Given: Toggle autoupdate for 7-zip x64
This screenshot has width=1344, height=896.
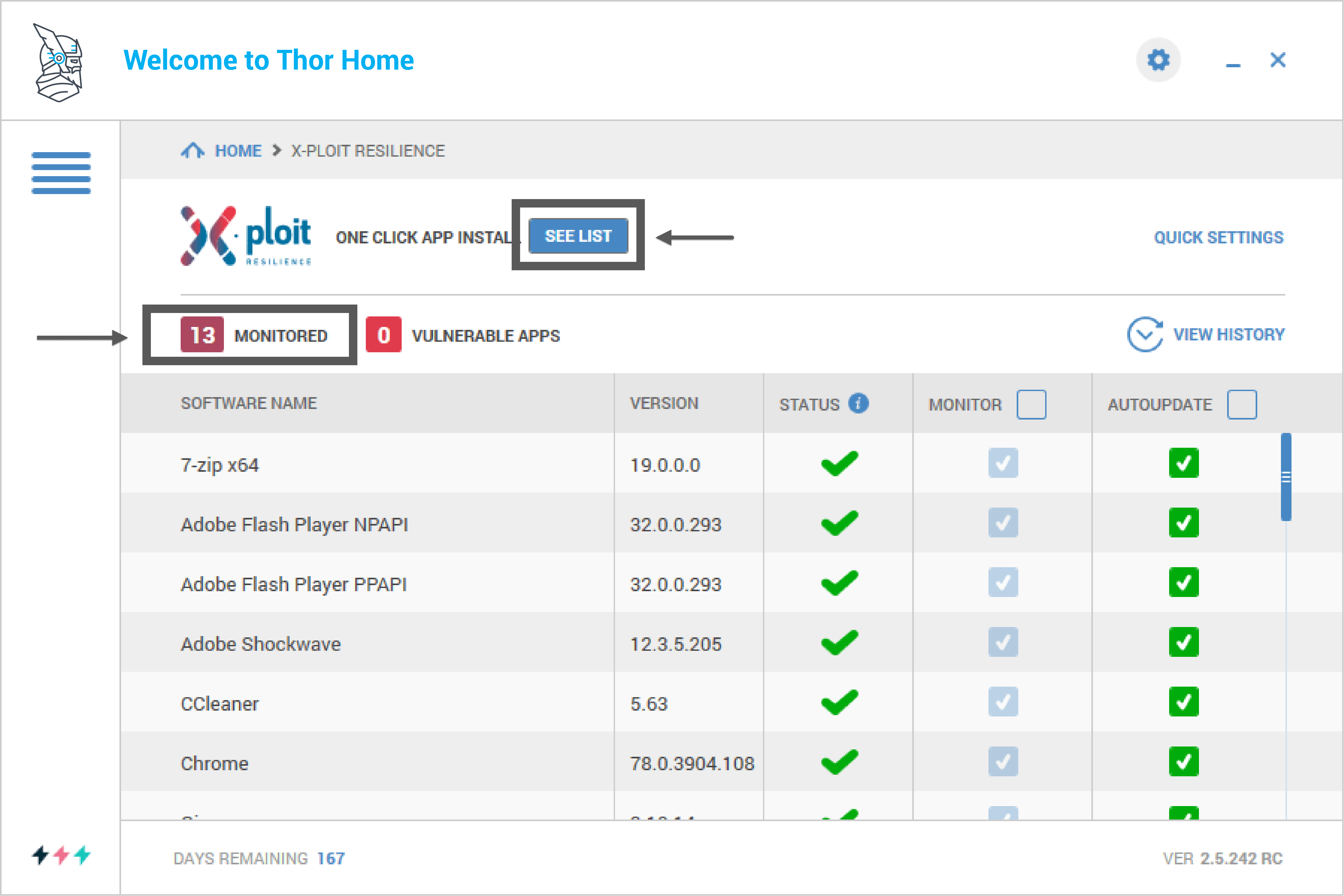Looking at the screenshot, I should click(1183, 463).
